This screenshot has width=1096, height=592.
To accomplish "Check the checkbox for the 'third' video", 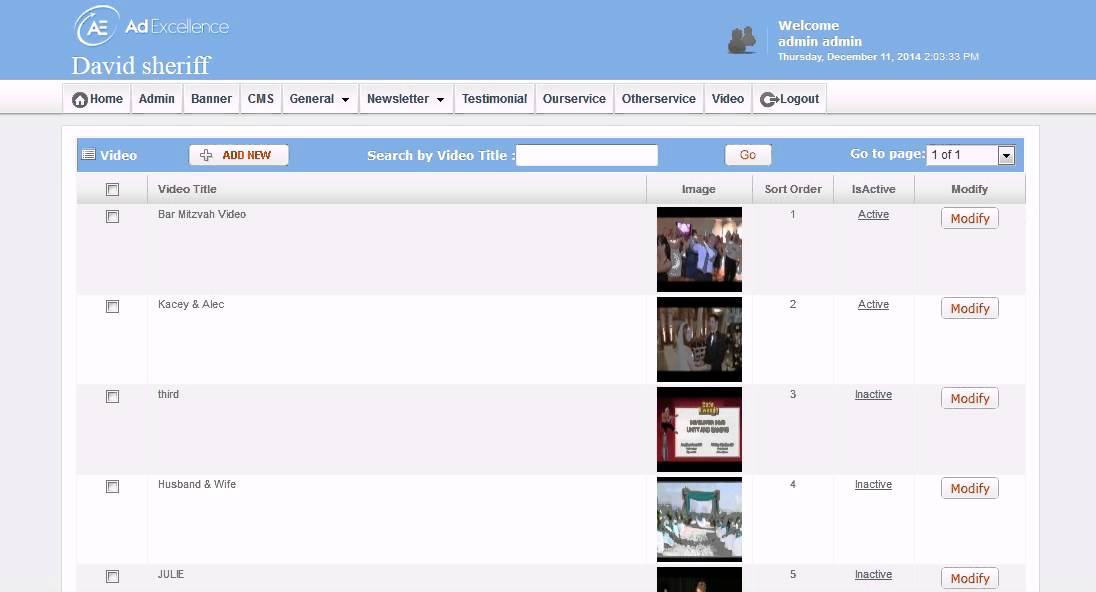I will click(113, 397).
